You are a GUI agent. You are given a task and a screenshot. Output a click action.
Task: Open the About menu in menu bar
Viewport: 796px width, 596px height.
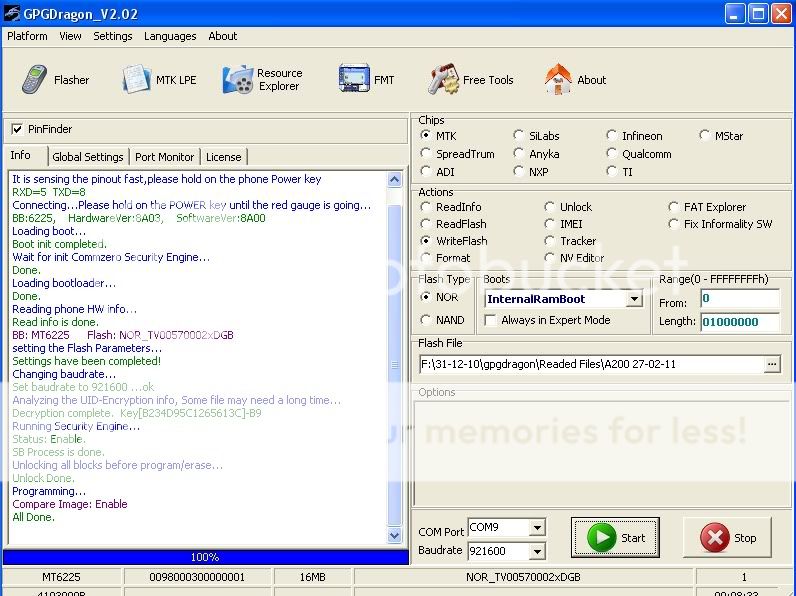(223, 36)
